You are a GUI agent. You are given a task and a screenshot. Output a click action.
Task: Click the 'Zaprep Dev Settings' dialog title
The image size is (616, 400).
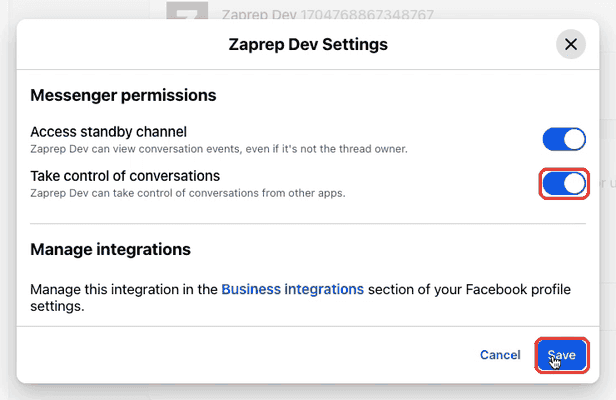coord(308,44)
